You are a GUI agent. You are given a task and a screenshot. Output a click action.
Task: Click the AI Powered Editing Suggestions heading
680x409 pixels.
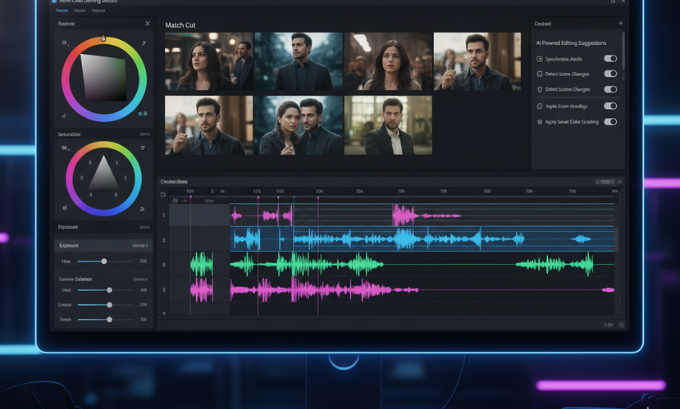571,43
